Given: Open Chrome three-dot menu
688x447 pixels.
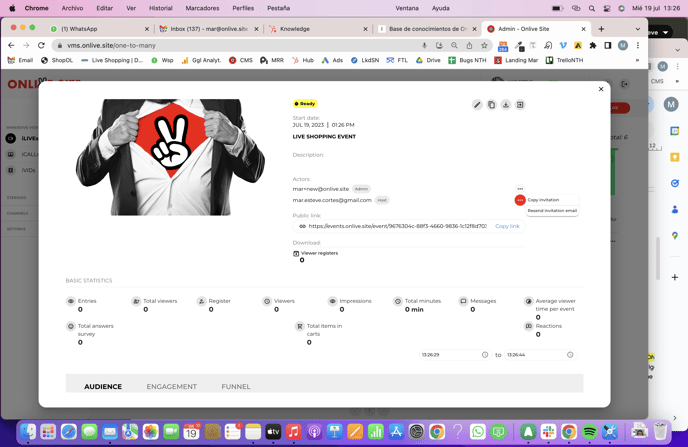Looking at the screenshot, I should pyautogui.click(x=638, y=45).
